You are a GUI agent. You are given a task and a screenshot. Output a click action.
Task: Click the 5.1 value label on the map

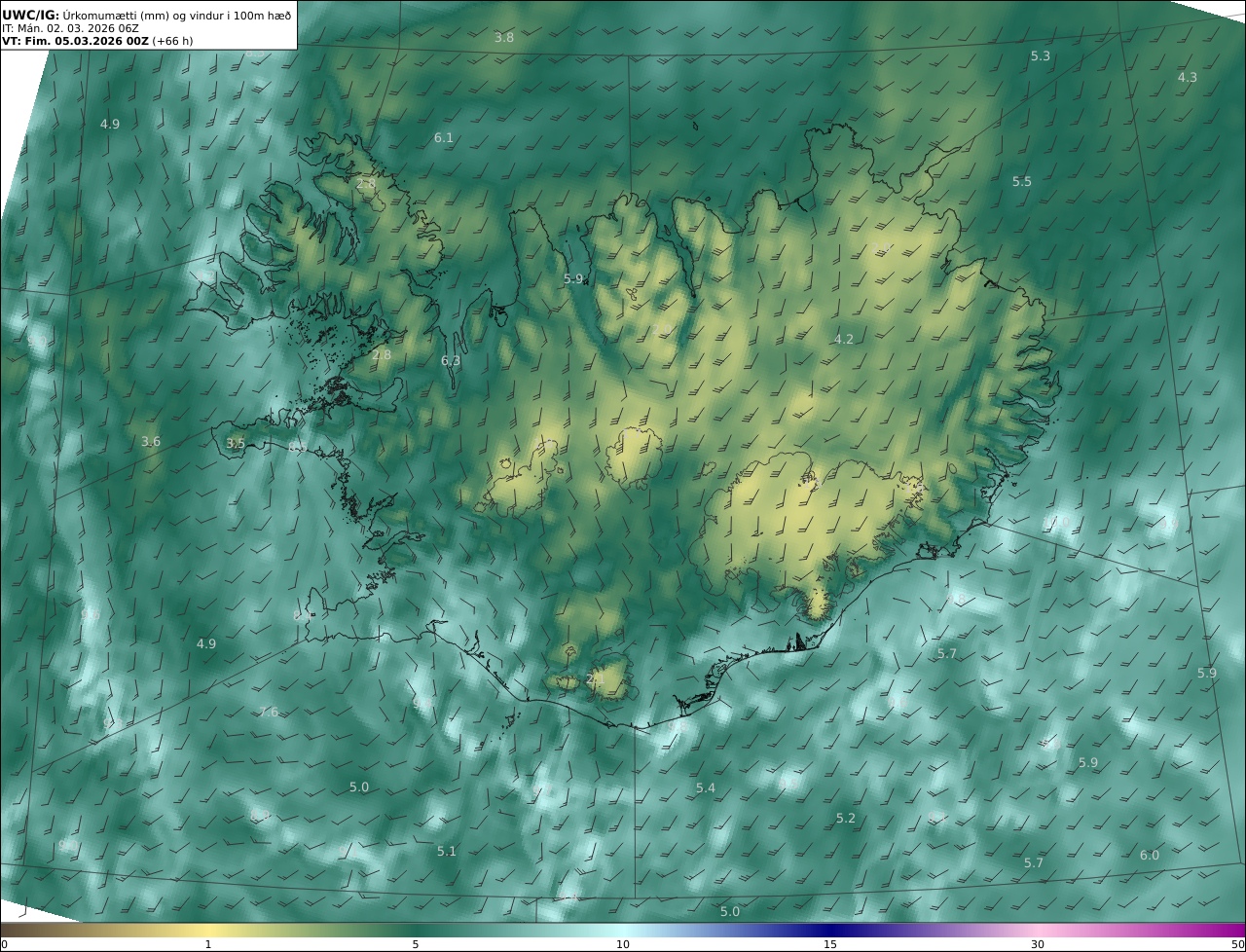point(447,852)
